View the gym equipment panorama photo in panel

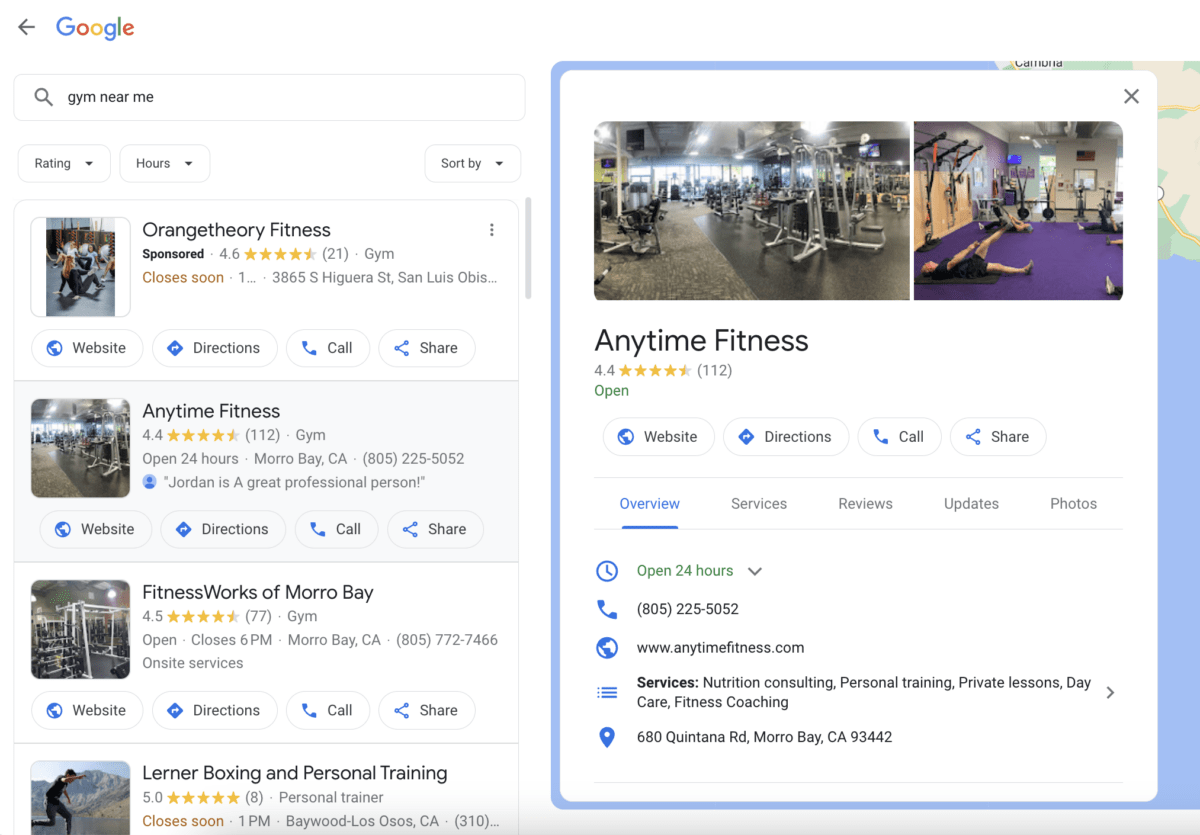[x=752, y=211]
